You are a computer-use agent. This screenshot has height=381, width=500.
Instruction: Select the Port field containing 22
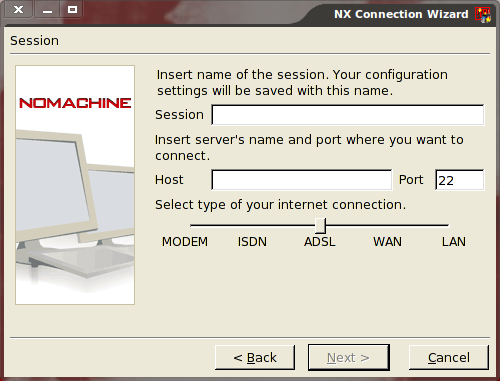(x=460, y=180)
